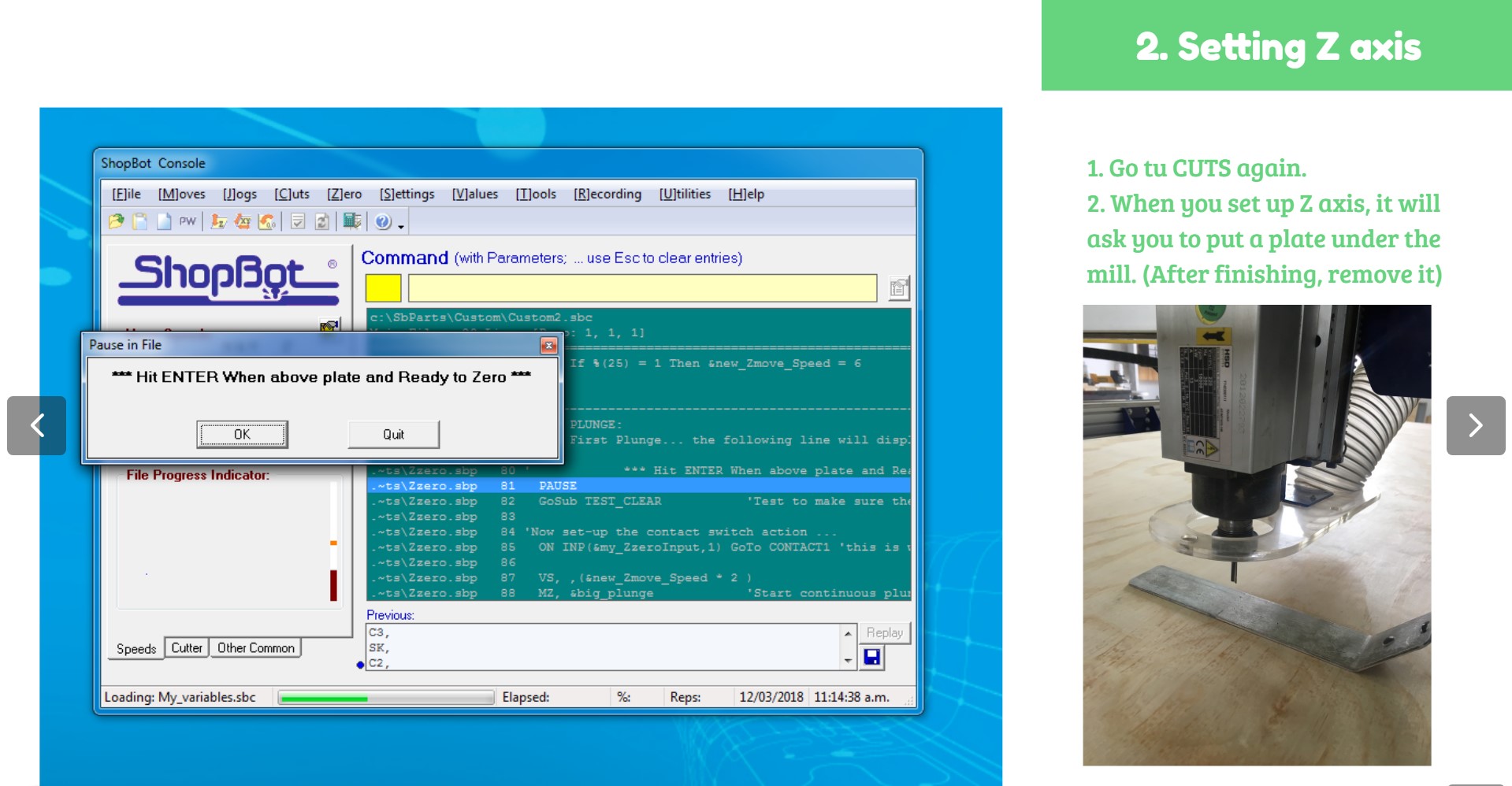The height and width of the screenshot is (786, 1512).
Task: Click the blue floppy disk save icon
Action: (x=872, y=657)
